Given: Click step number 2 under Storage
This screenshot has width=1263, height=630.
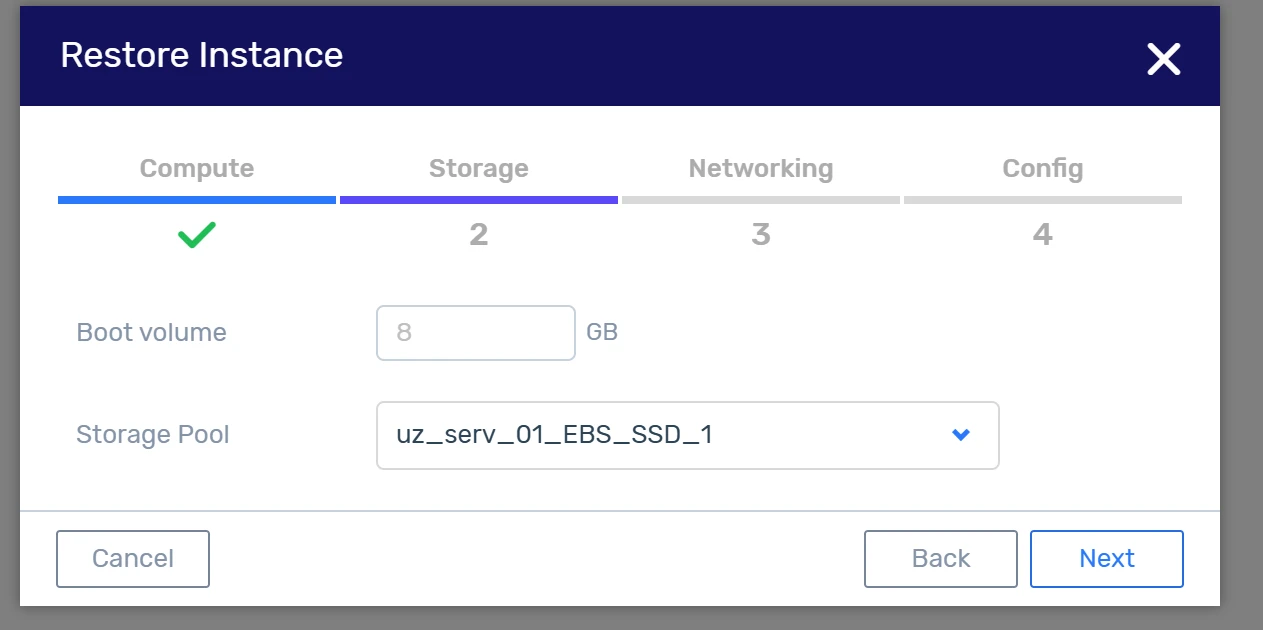Looking at the screenshot, I should coord(479,235).
